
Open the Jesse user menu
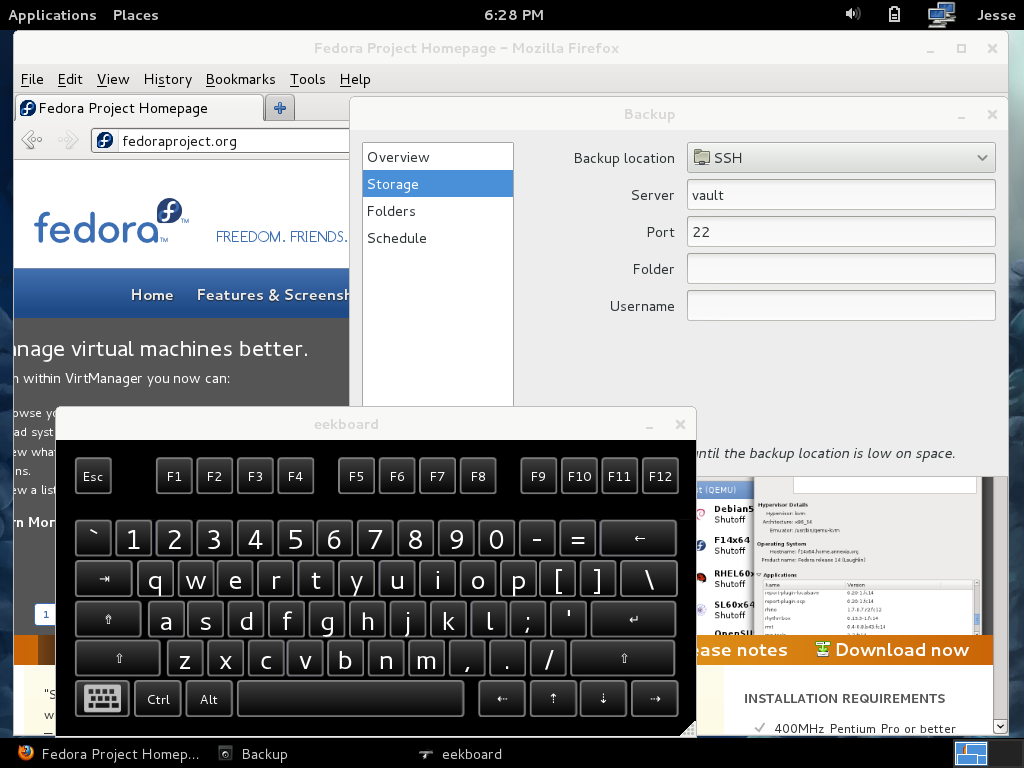coord(996,15)
